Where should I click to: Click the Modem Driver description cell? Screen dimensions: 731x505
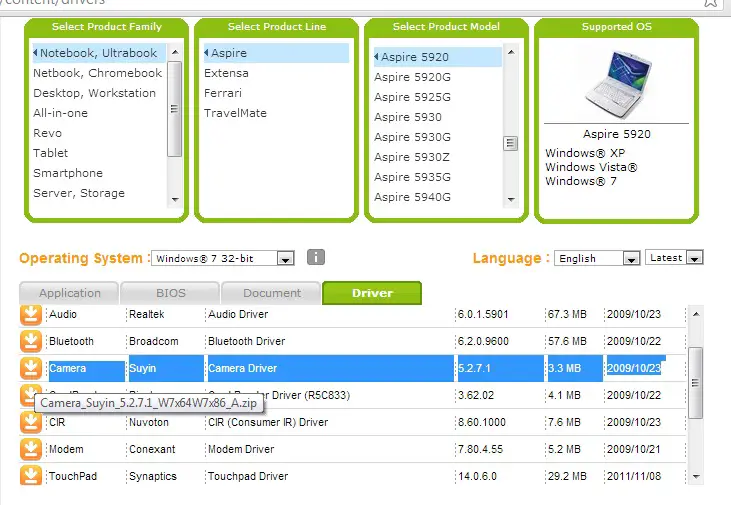(241, 450)
